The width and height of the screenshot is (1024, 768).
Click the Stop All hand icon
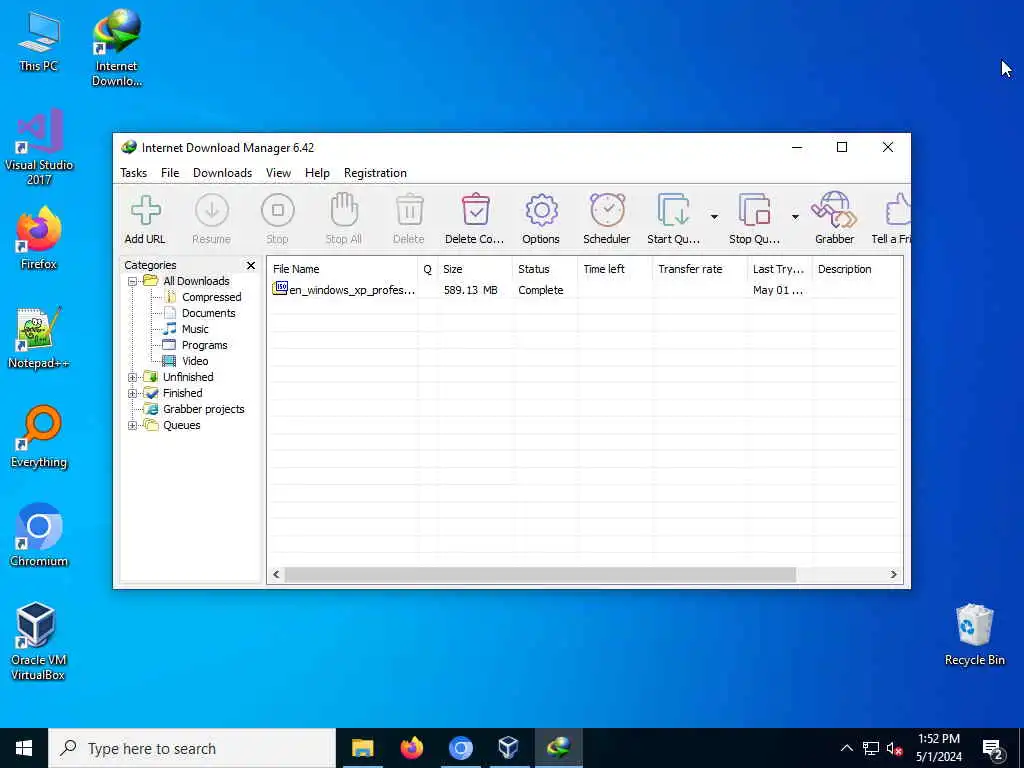point(344,210)
